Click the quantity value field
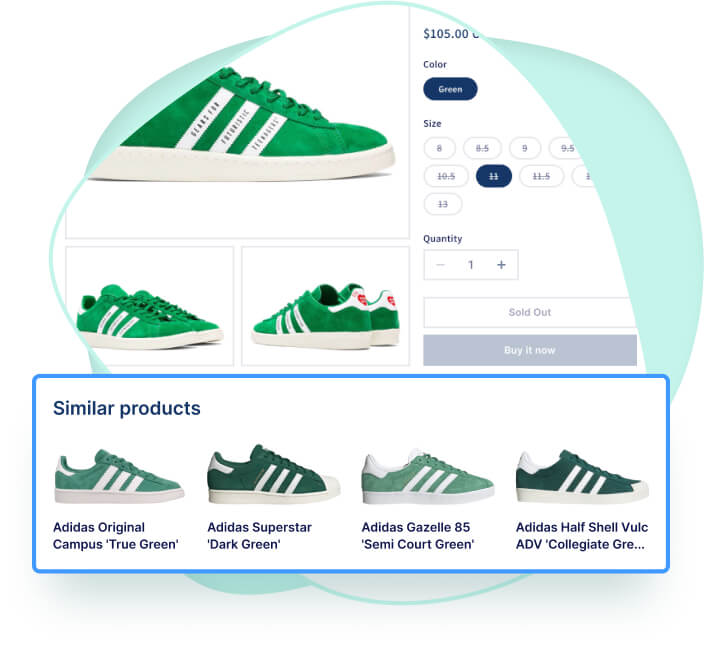The image size is (704, 647). [471, 265]
